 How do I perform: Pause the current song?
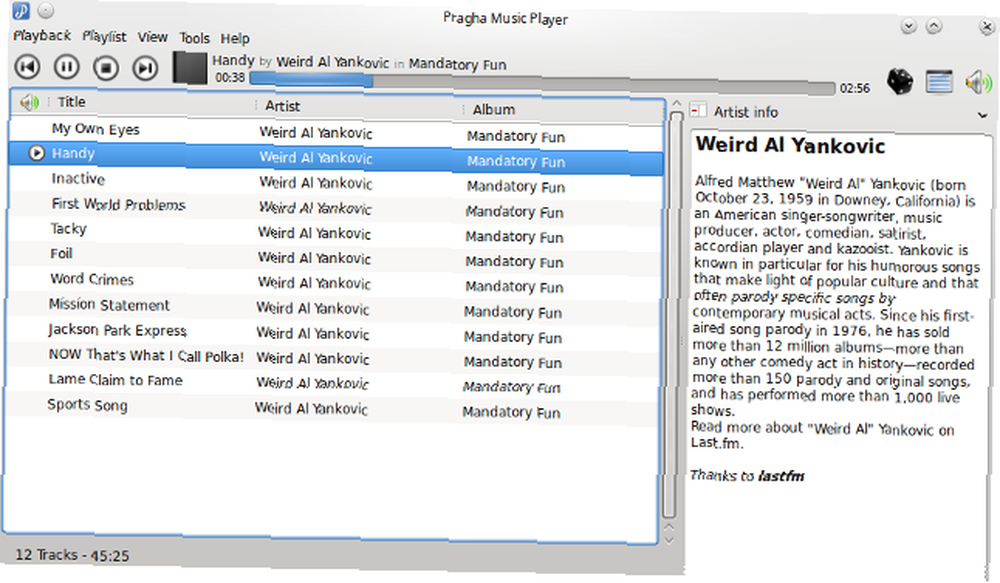[66, 67]
